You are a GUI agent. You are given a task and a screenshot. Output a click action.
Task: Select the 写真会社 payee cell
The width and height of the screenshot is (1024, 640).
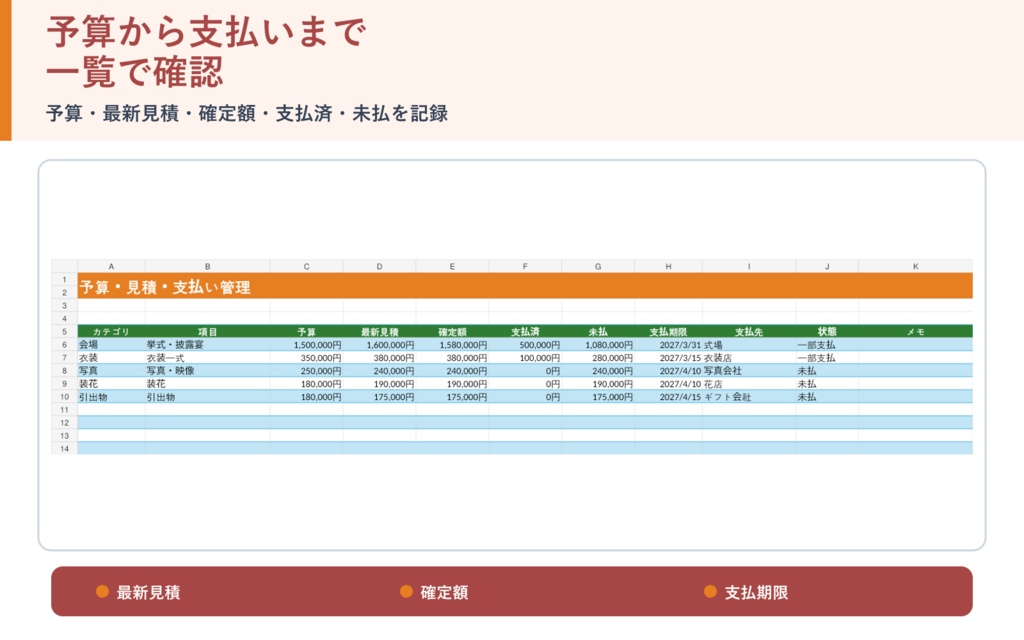749,370
